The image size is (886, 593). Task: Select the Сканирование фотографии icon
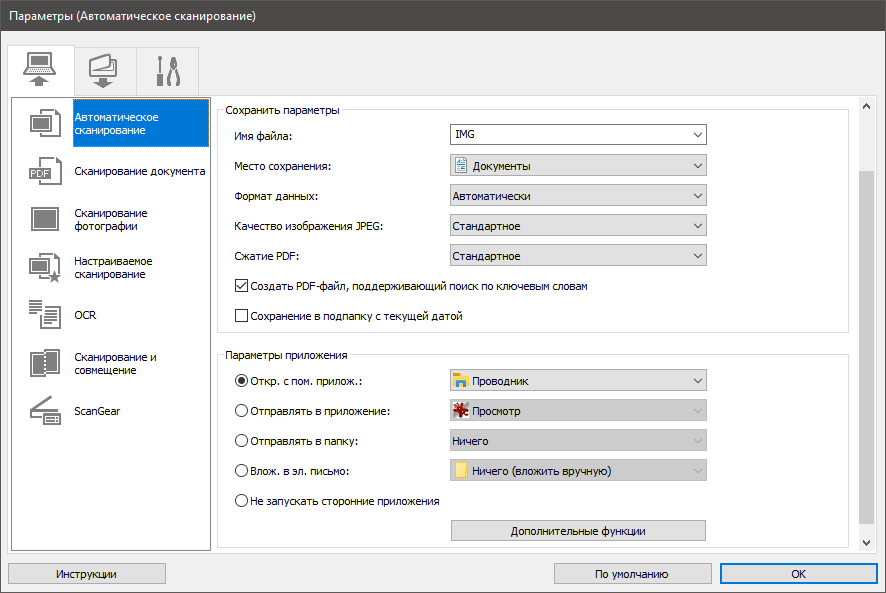44,219
